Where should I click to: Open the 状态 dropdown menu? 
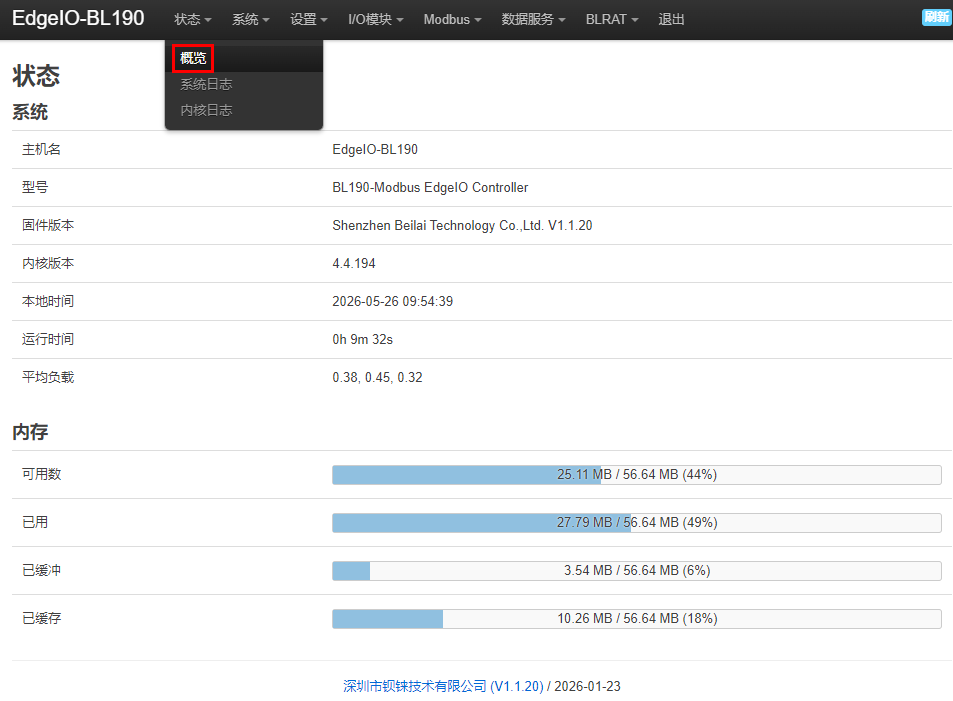tap(193, 19)
